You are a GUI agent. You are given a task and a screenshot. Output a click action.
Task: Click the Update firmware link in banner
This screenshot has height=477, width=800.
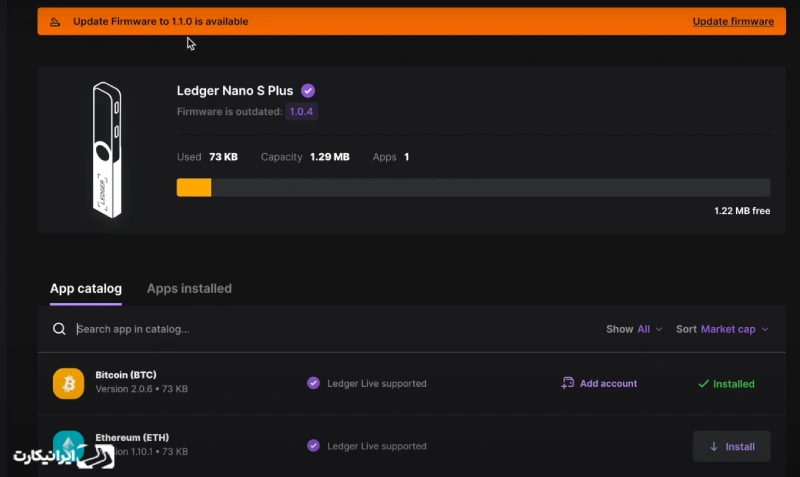click(x=733, y=21)
